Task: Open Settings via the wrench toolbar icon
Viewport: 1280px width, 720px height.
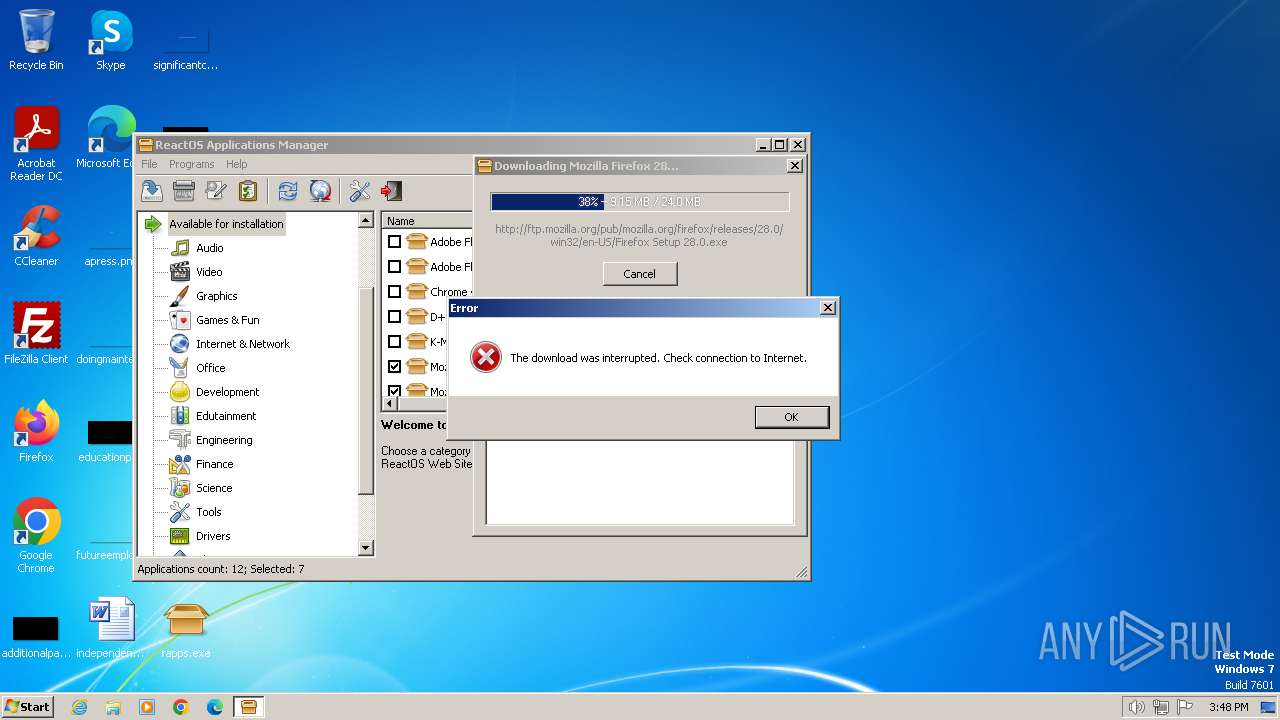Action: (360, 191)
